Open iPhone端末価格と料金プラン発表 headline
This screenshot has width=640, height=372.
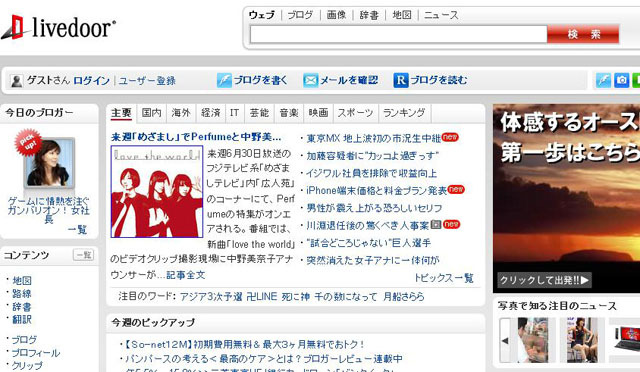tap(377, 190)
